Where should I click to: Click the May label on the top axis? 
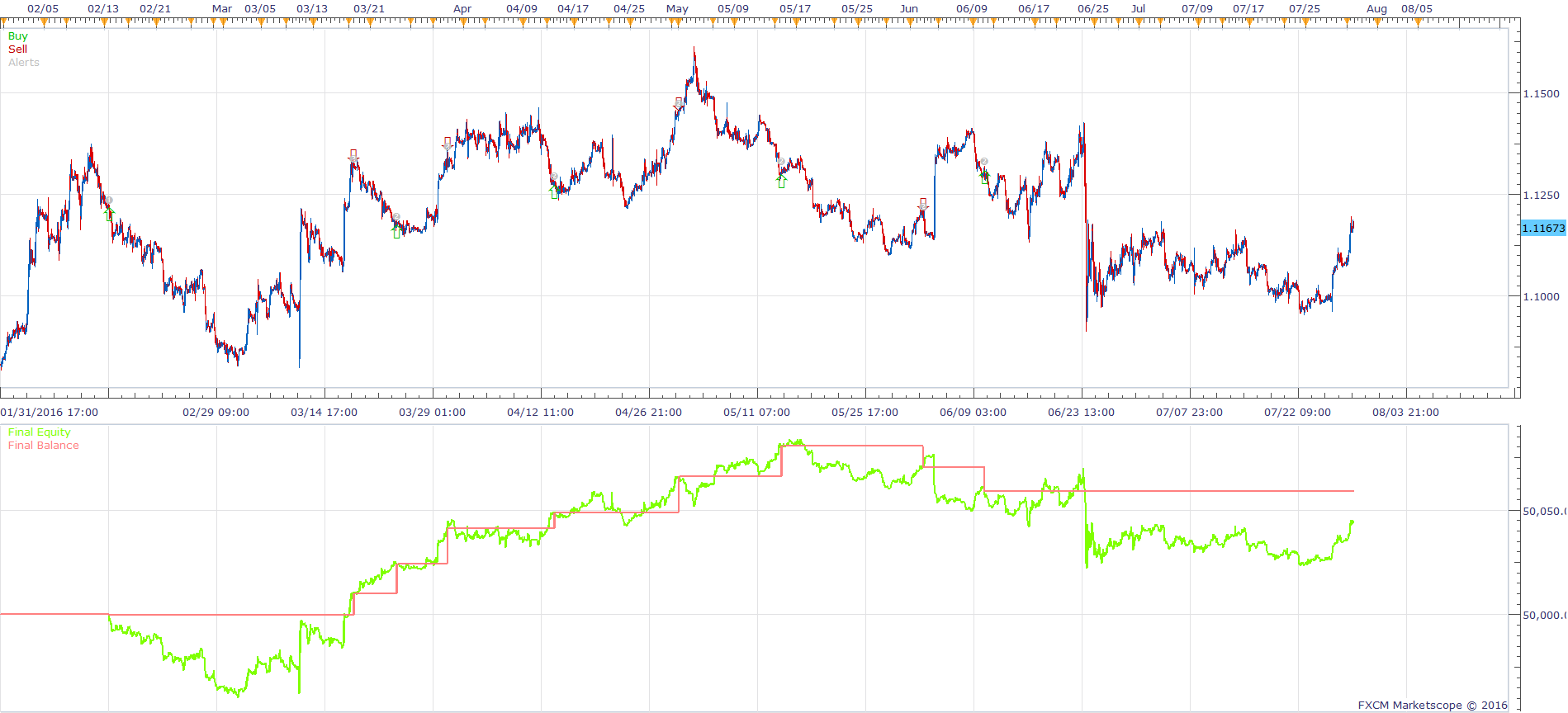click(677, 8)
